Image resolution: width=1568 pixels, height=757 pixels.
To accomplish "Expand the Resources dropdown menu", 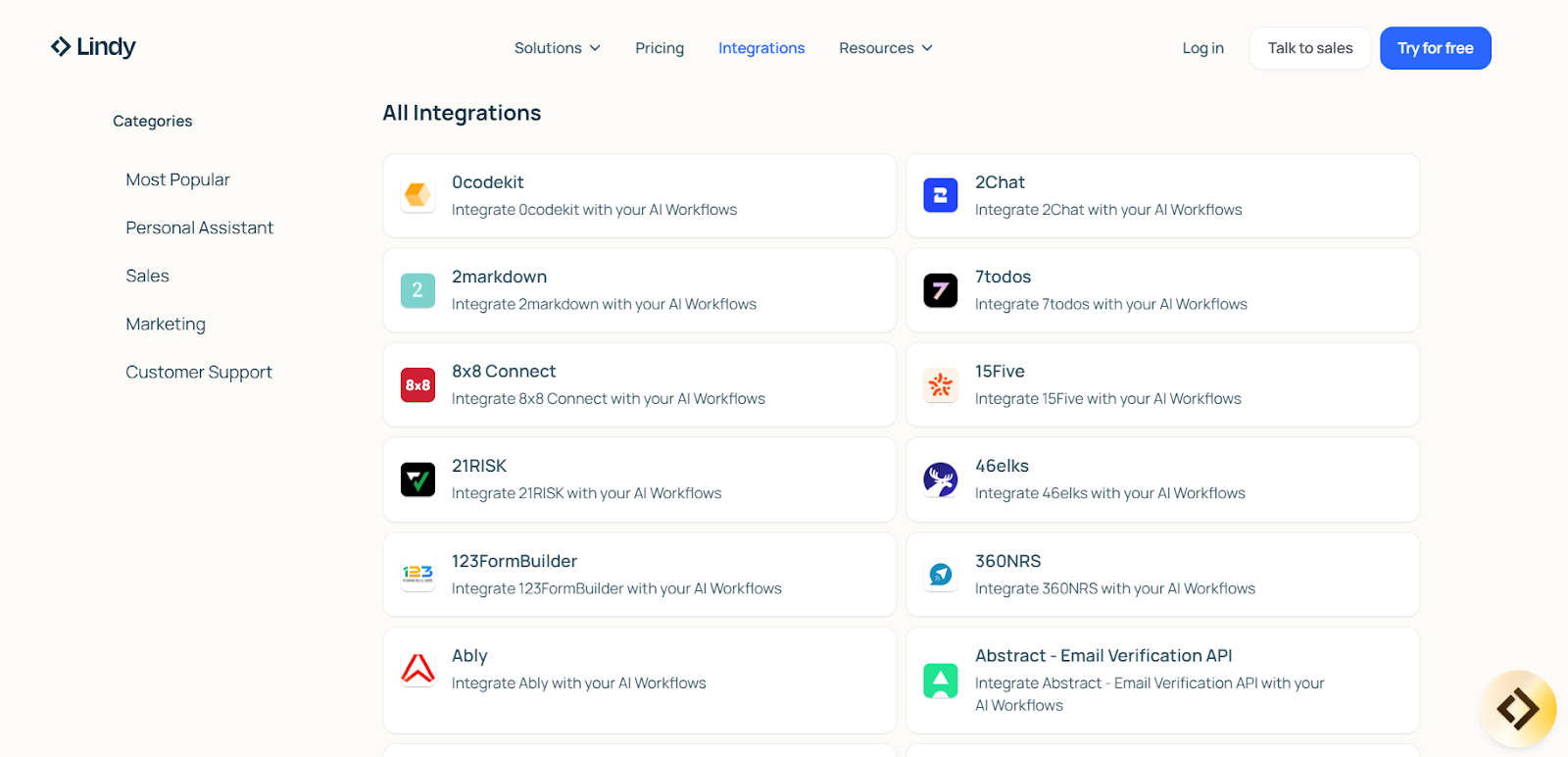I will pyautogui.click(x=886, y=48).
